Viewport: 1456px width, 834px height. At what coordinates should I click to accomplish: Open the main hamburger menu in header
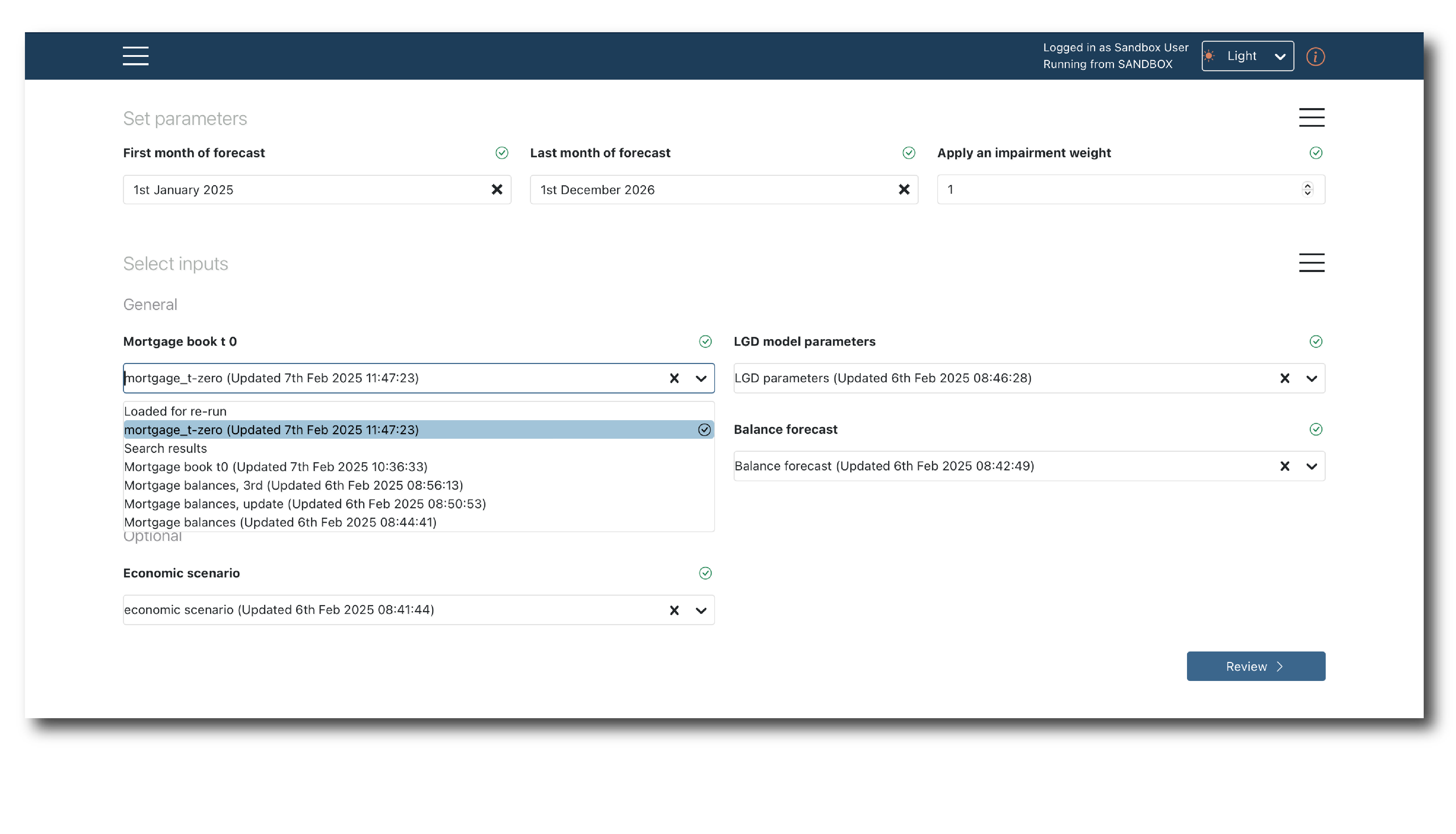tap(135, 56)
